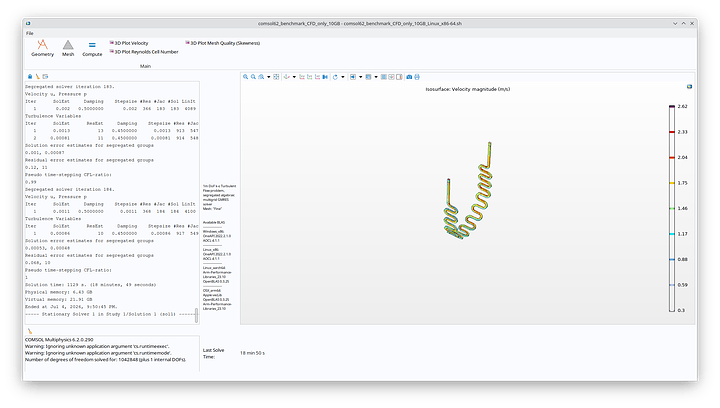Open the scene light dropdown arrow
Screen dimensions: 720x408
pos(360,77)
